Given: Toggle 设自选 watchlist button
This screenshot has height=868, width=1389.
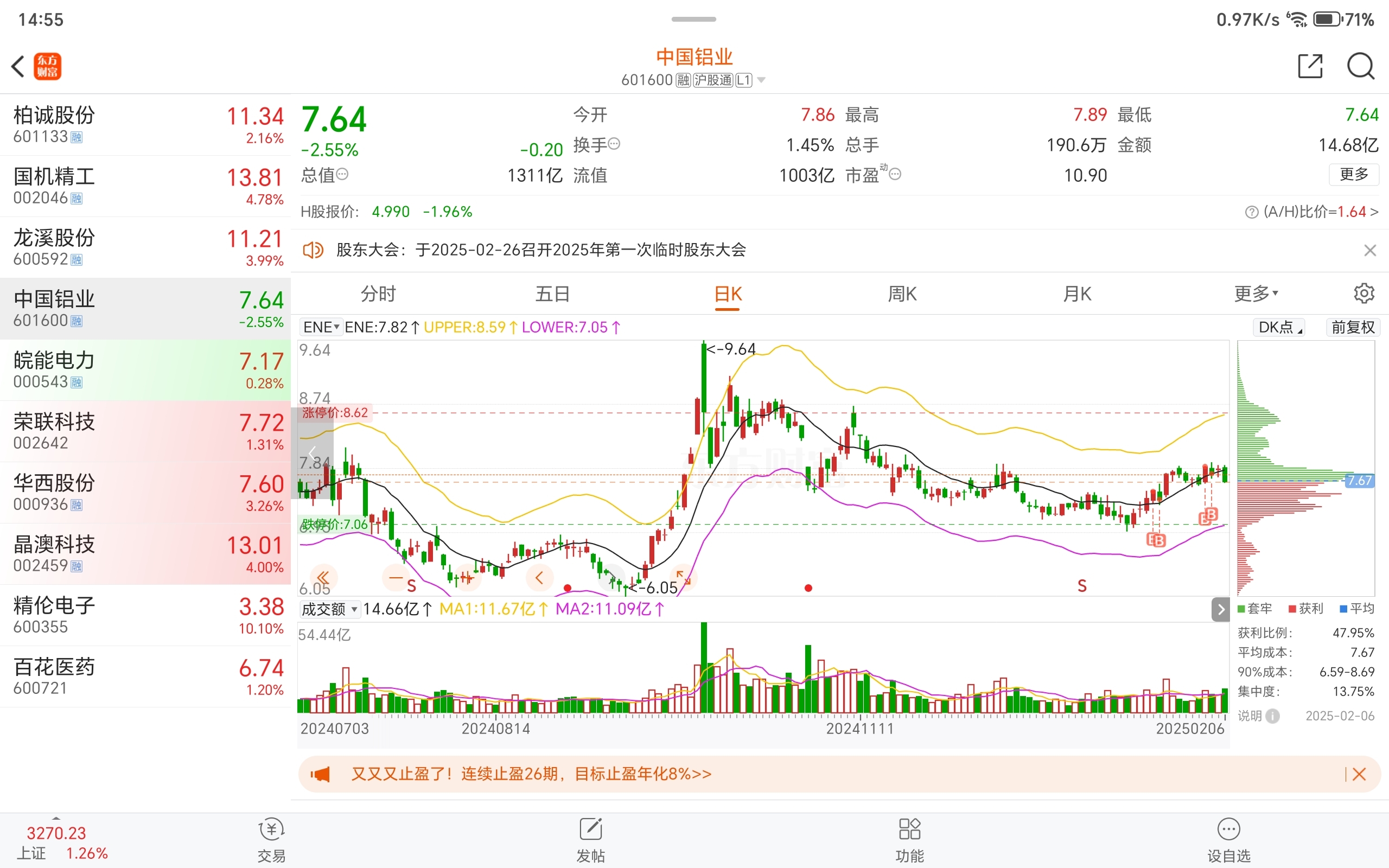Looking at the screenshot, I should tap(1228, 839).
